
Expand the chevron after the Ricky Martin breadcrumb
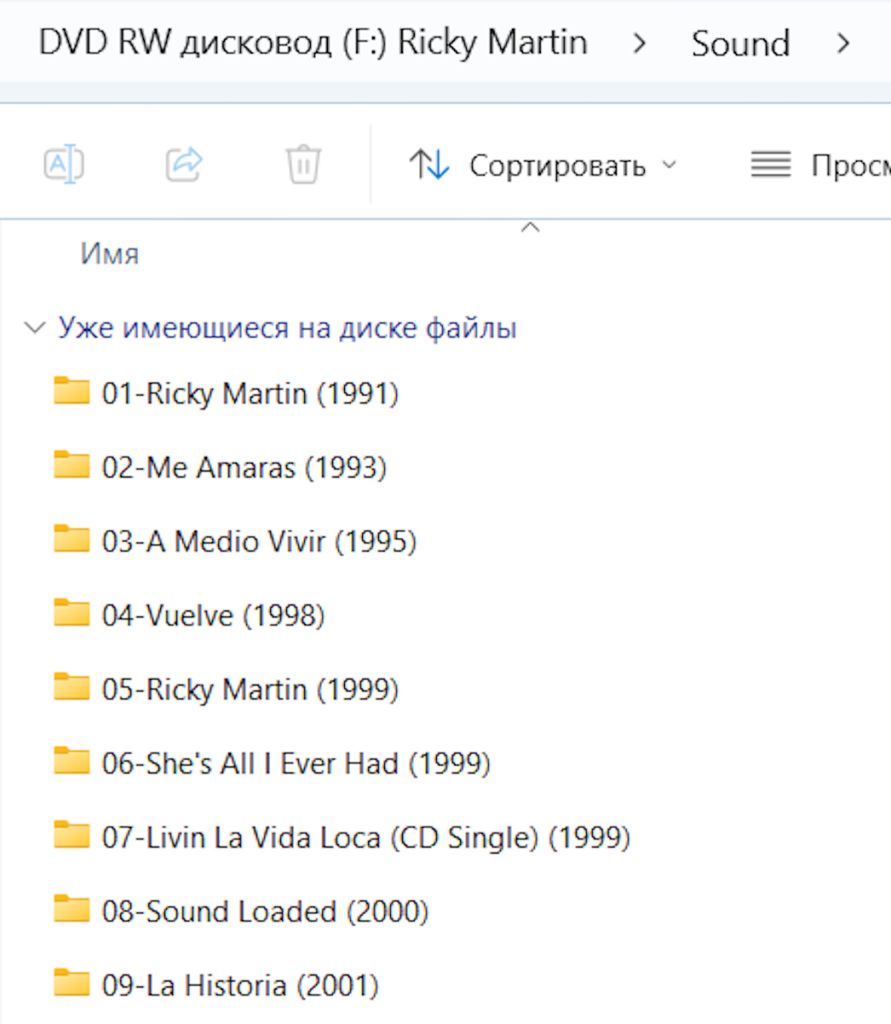pyautogui.click(x=640, y=44)
